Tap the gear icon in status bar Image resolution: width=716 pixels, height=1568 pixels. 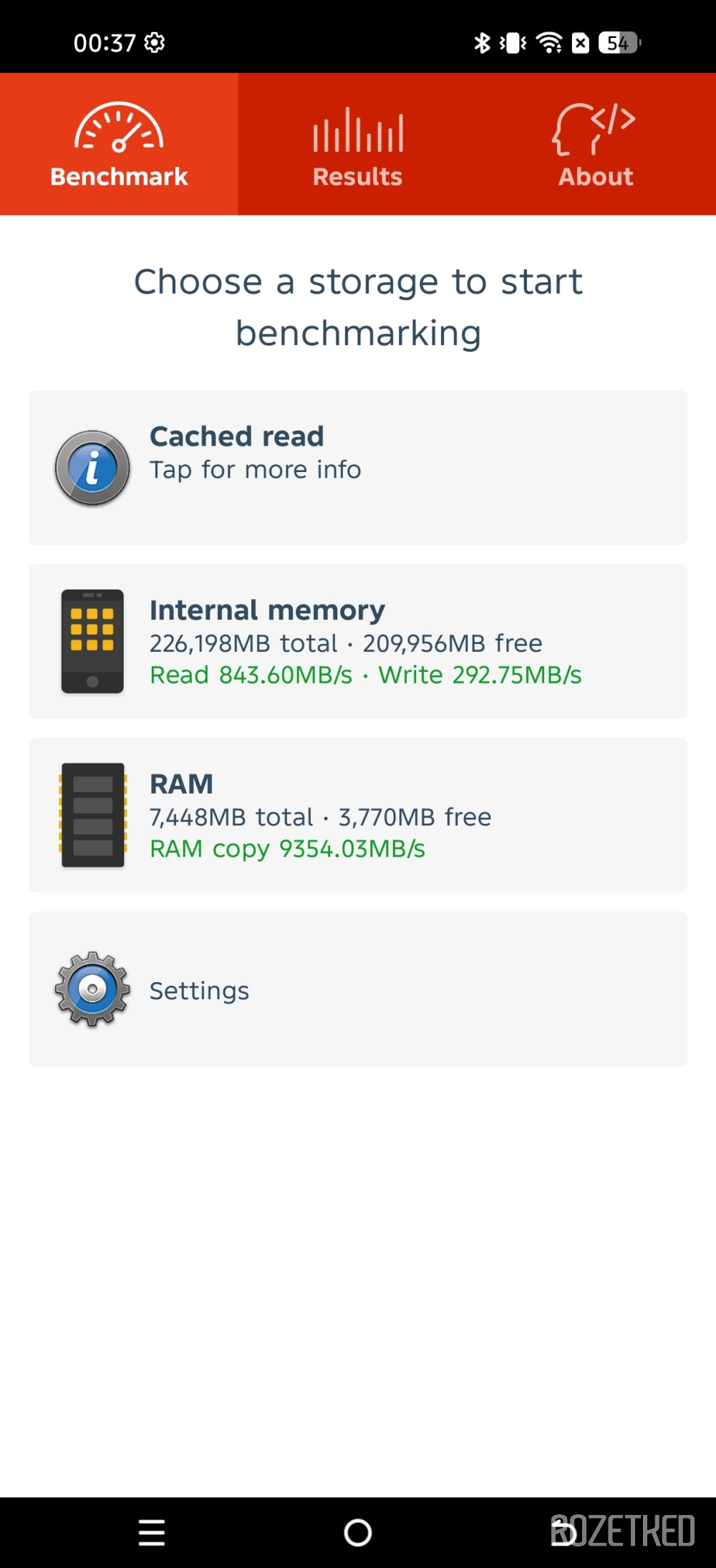click(x=155, y=43)
